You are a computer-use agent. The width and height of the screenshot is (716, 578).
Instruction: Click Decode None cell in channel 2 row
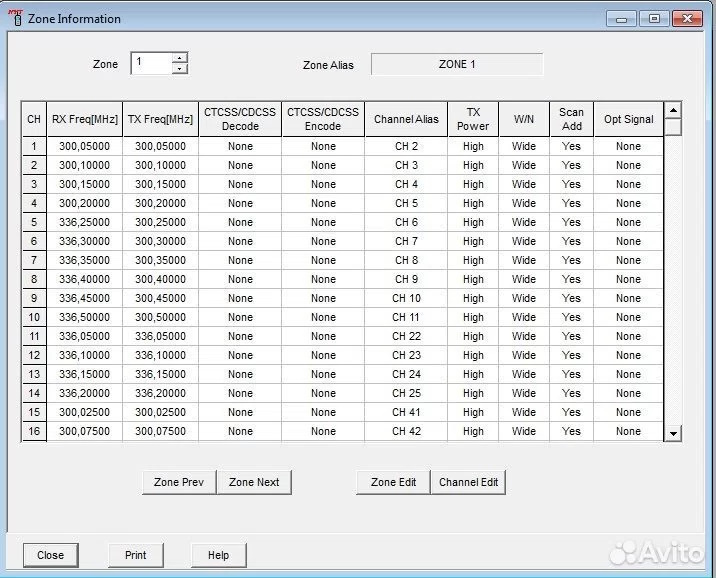[x=240, y=165]
